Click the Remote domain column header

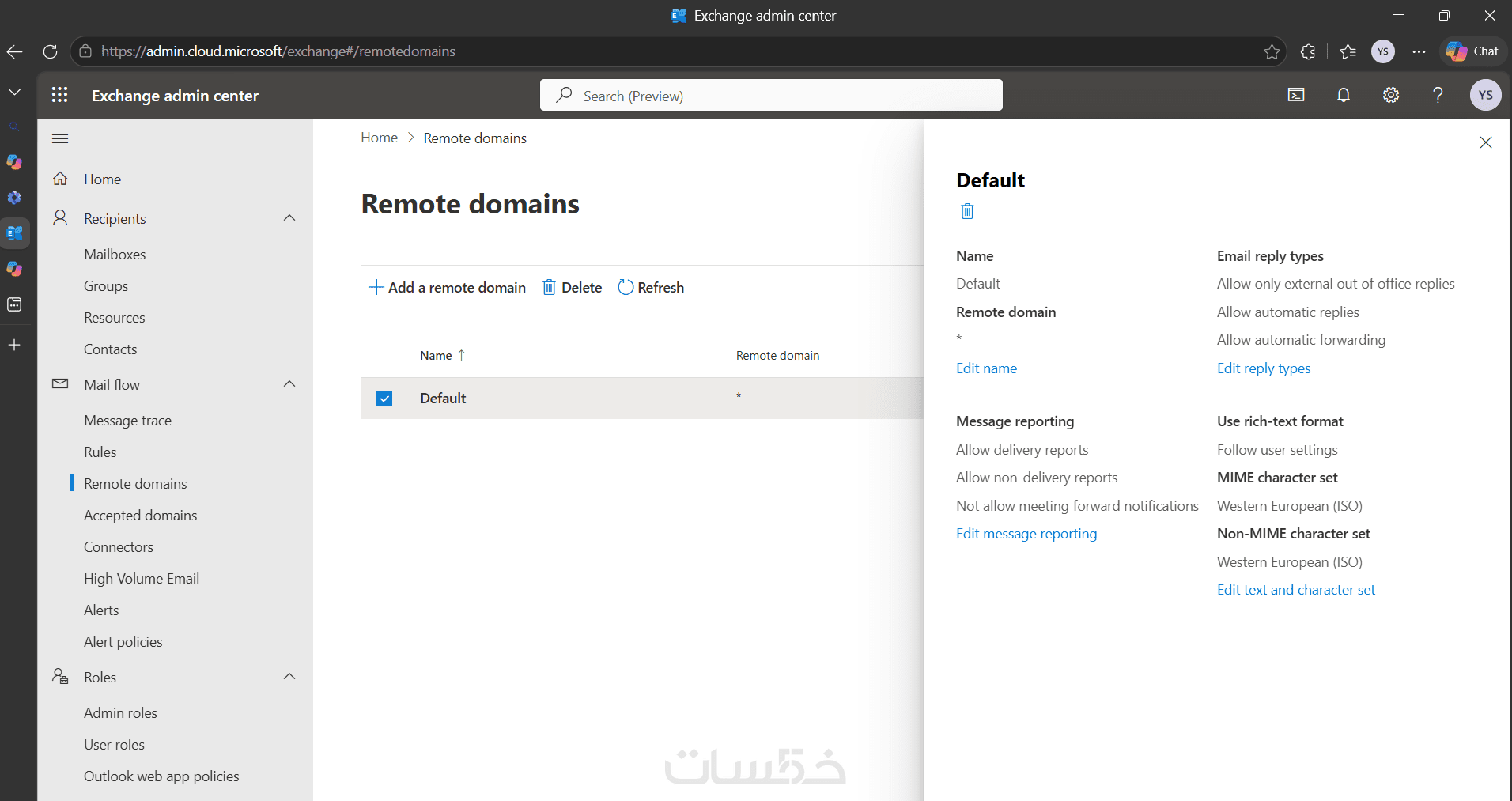tap(777, 356)
